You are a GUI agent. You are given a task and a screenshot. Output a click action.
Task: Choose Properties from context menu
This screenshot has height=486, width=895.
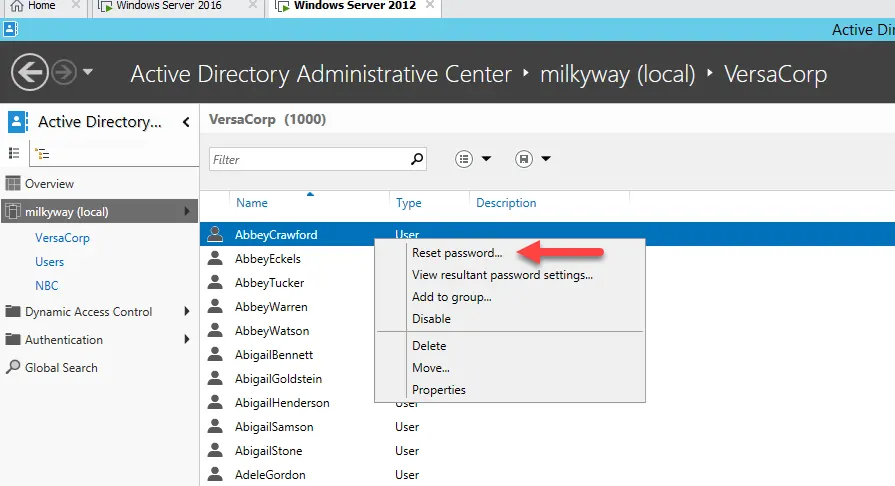[439, 390]
